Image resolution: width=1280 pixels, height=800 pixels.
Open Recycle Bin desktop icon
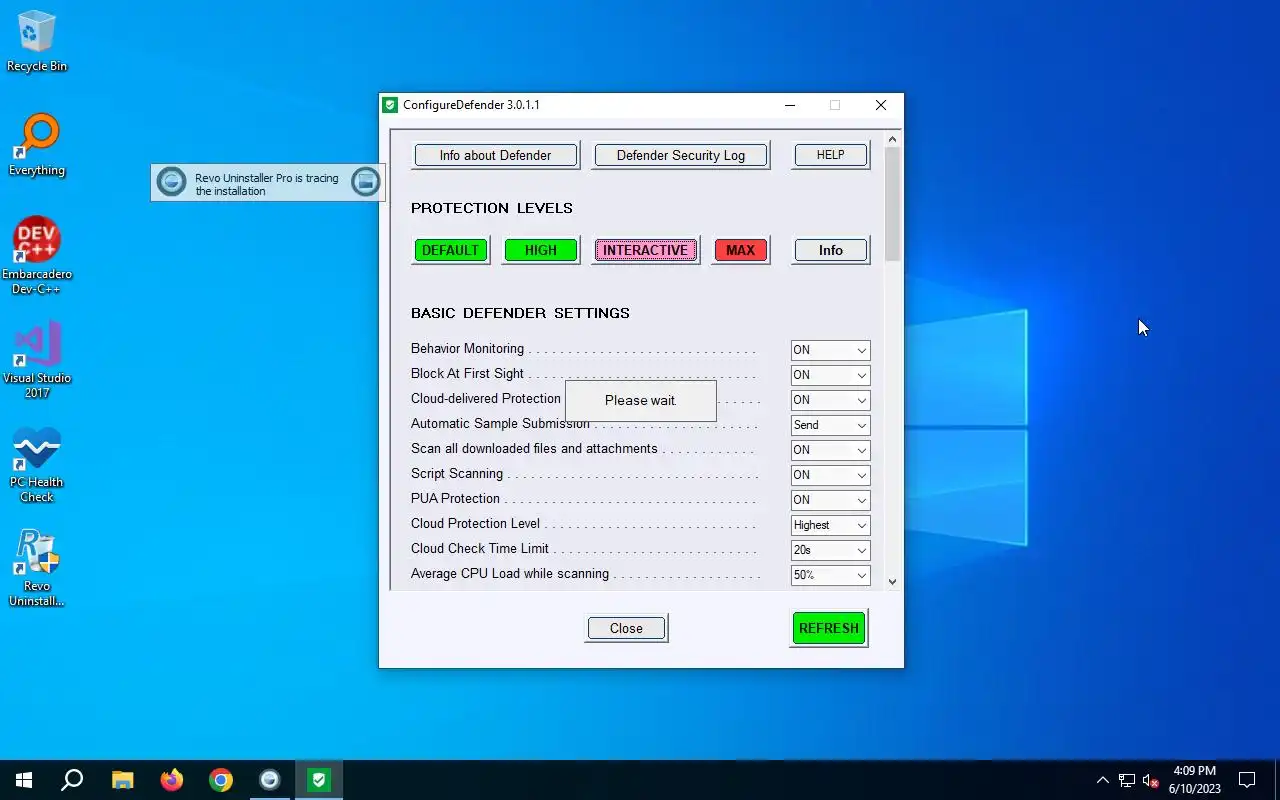click(x=37, y=42)
